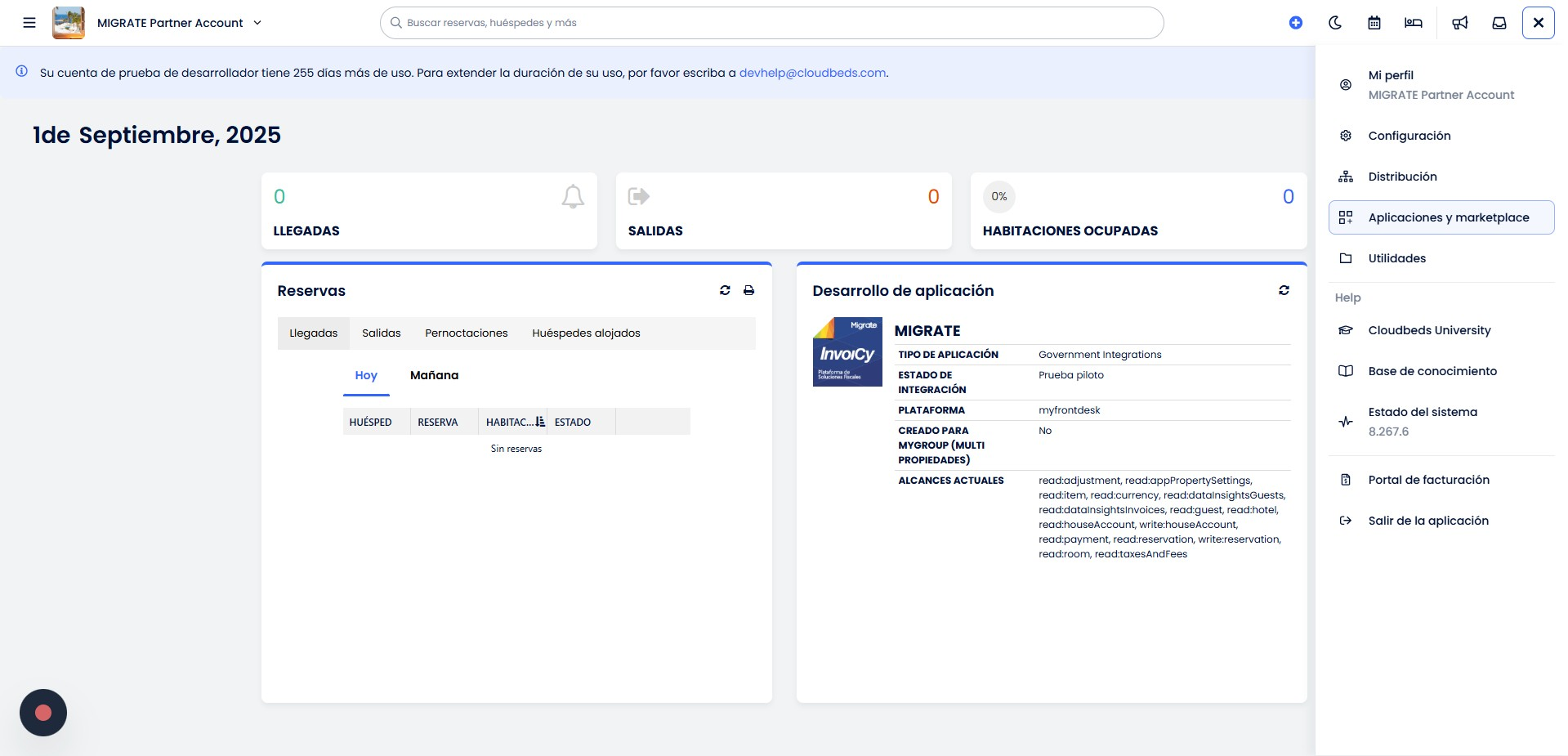This screenshot has width=1568, height=756.
Task: Click version number 8.267.6
Action: [x=1388, y=432]
